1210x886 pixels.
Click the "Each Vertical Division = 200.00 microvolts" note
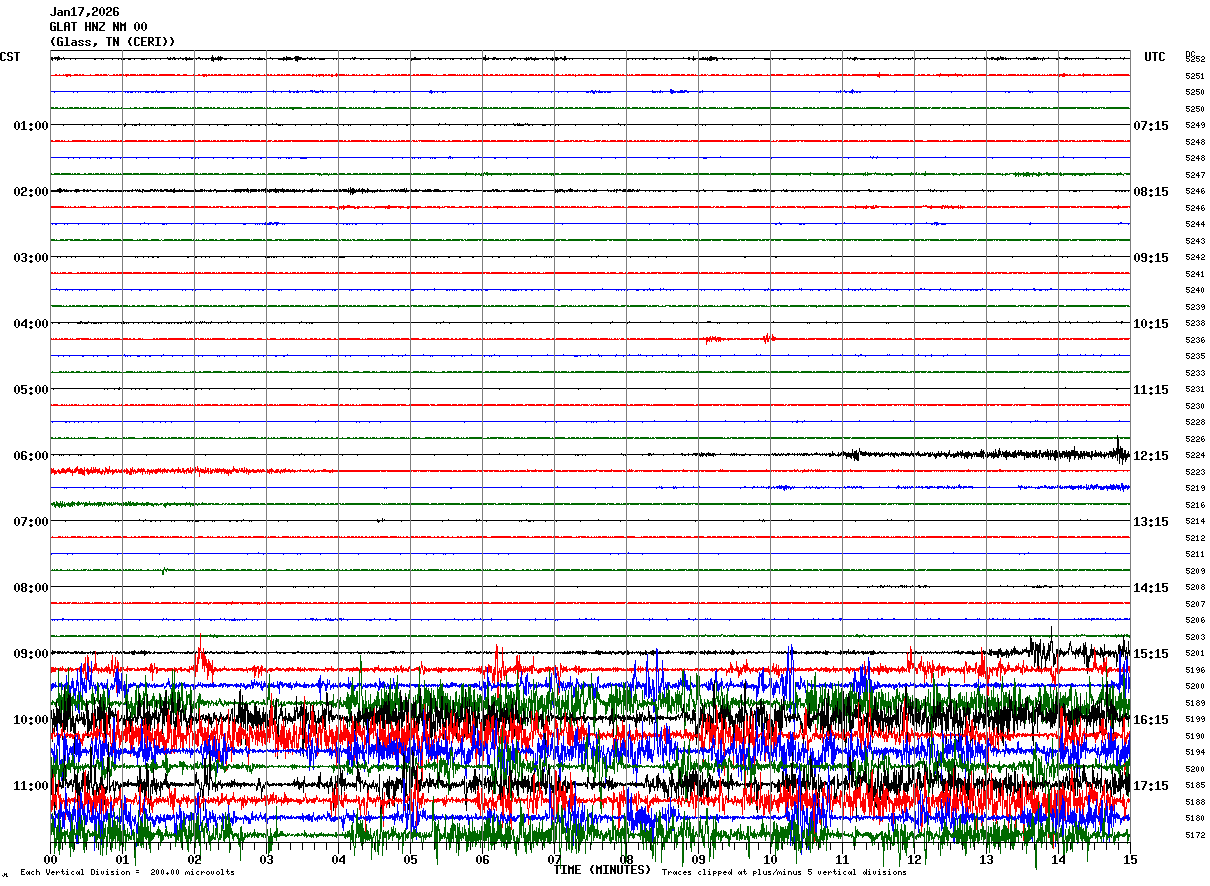[x=128, y=873]
